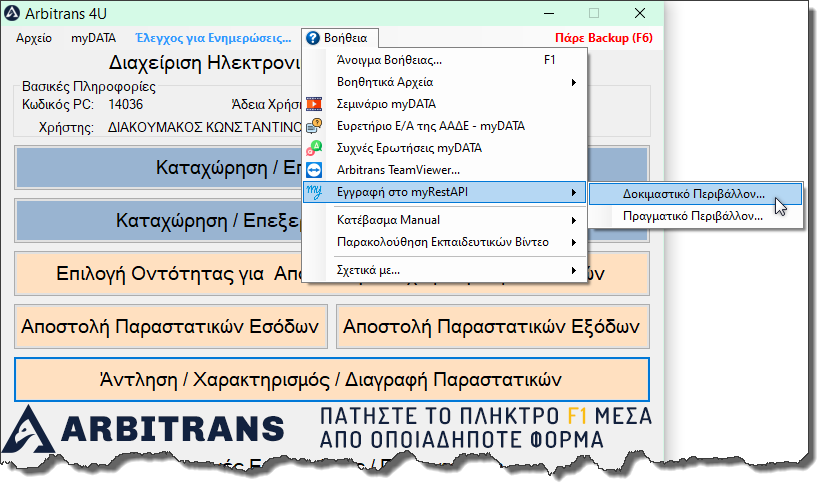Image resolution: width=817 pixels, height=483 pixels.
Task: Click Αποστολή Παραστατικών Εσόδων button
Action: click(x=170, y=327)
